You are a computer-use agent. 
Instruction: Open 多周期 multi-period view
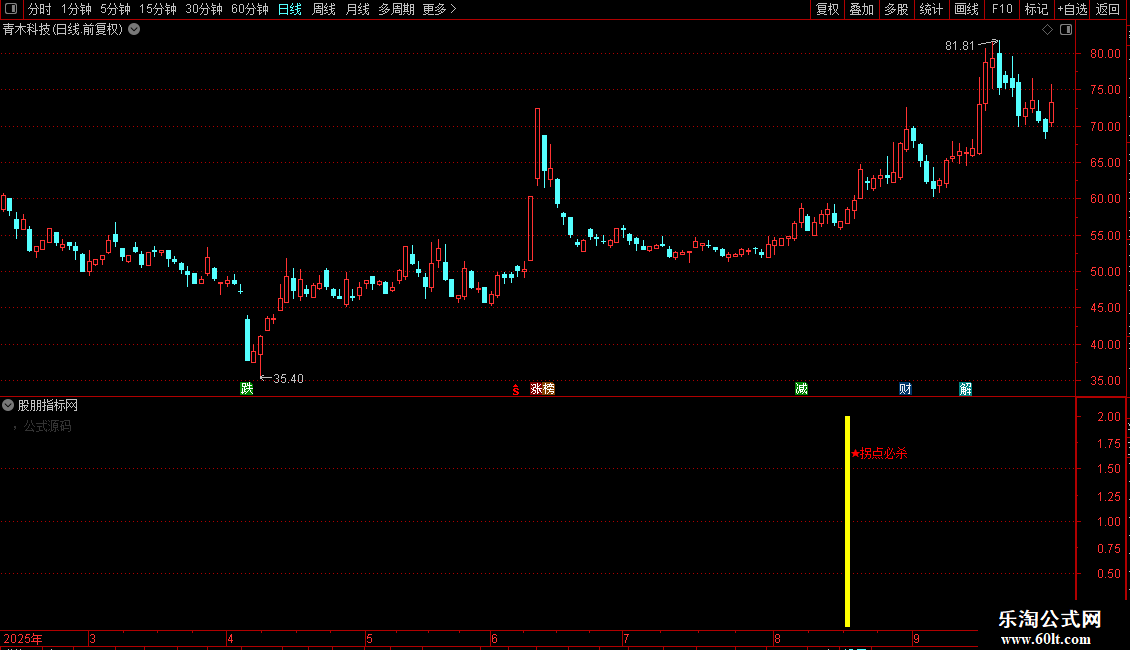396,9
